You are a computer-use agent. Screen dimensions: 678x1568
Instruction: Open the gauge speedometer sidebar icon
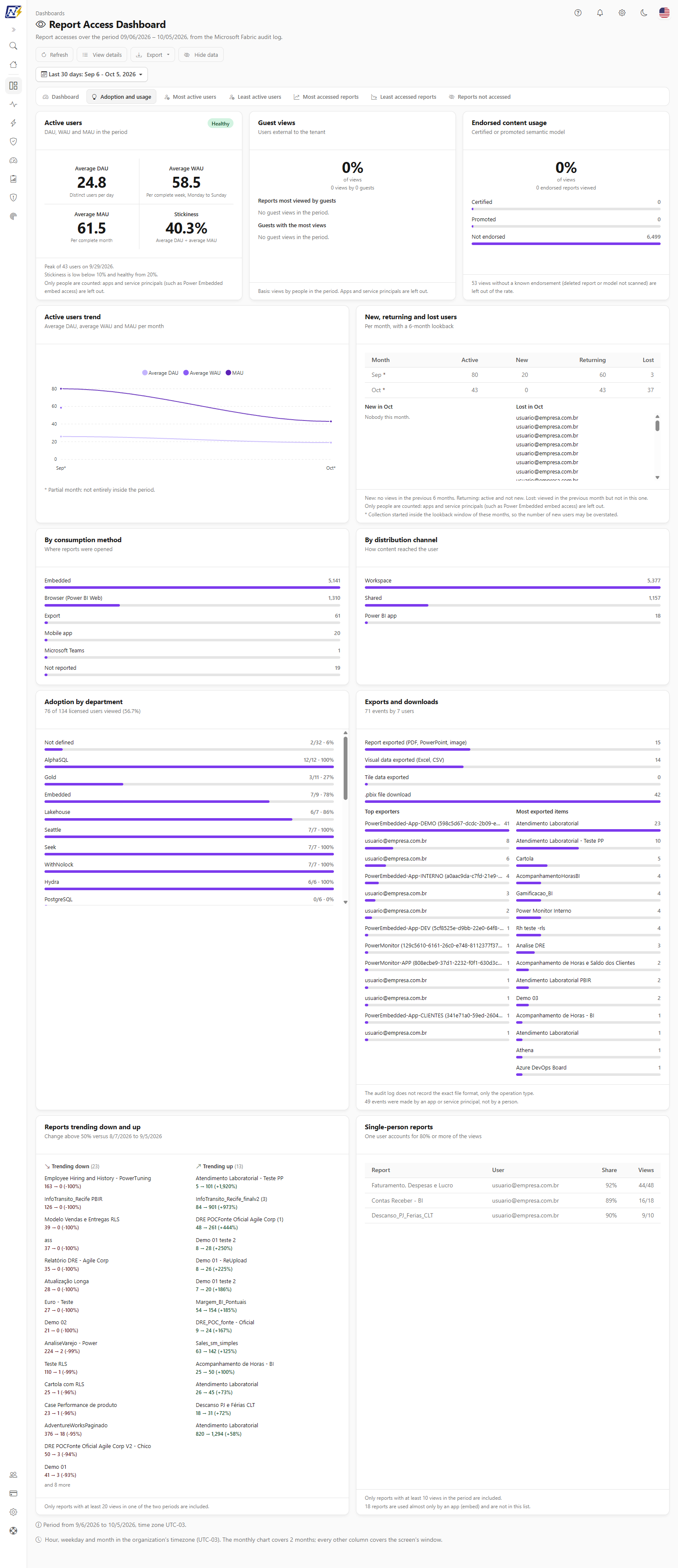(14, 161)
